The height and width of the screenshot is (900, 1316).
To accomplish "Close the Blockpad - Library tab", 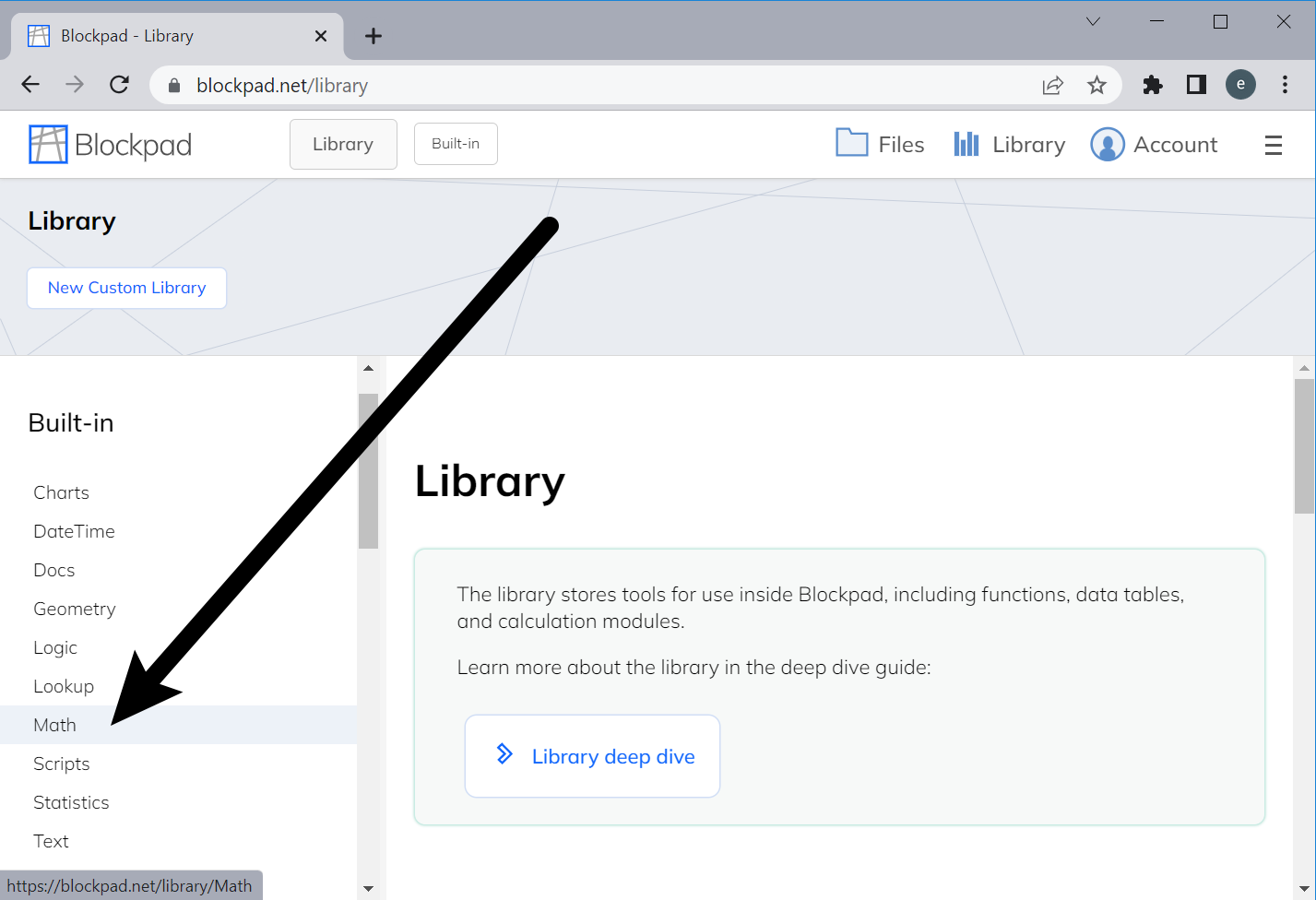I will 321,36.
